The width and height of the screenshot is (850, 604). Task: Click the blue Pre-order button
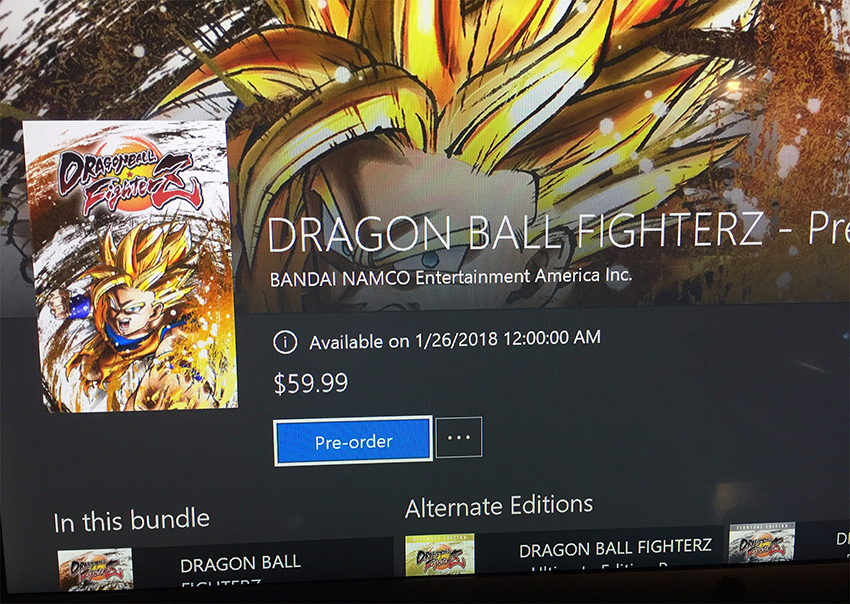pyautogui.click(x=353, y=441)
